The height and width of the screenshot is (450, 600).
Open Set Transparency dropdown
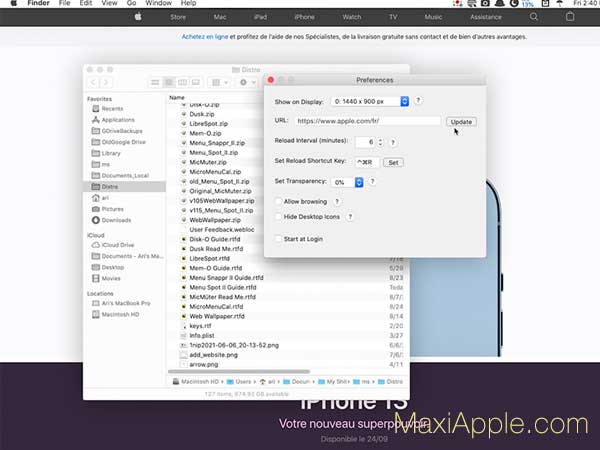click(347, 182)
